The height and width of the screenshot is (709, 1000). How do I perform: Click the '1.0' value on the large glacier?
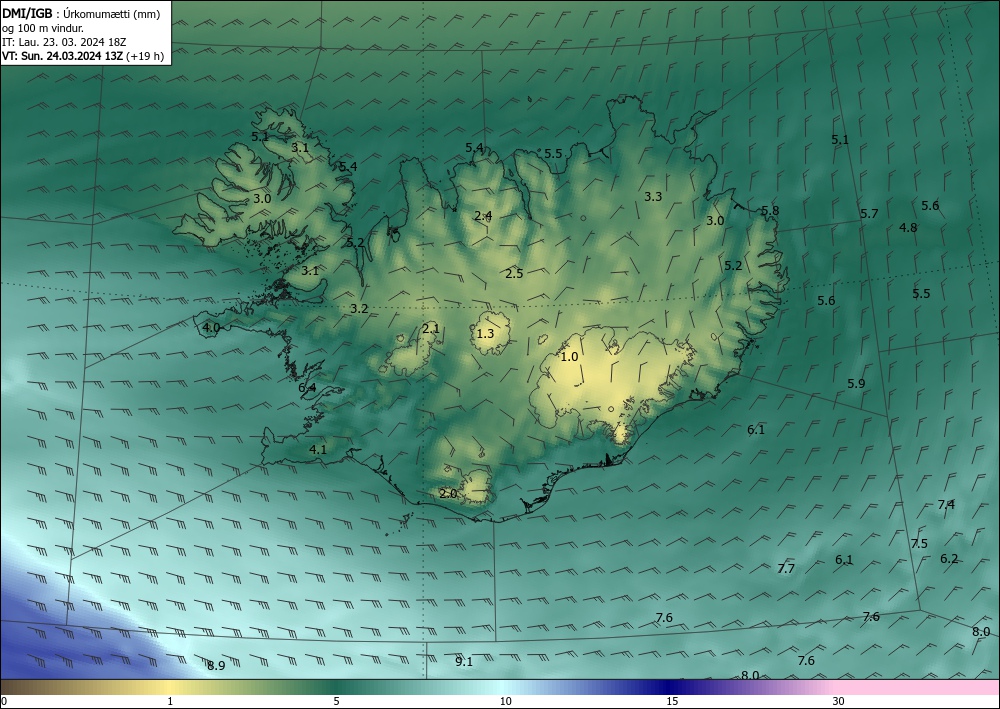coord(569,356)
